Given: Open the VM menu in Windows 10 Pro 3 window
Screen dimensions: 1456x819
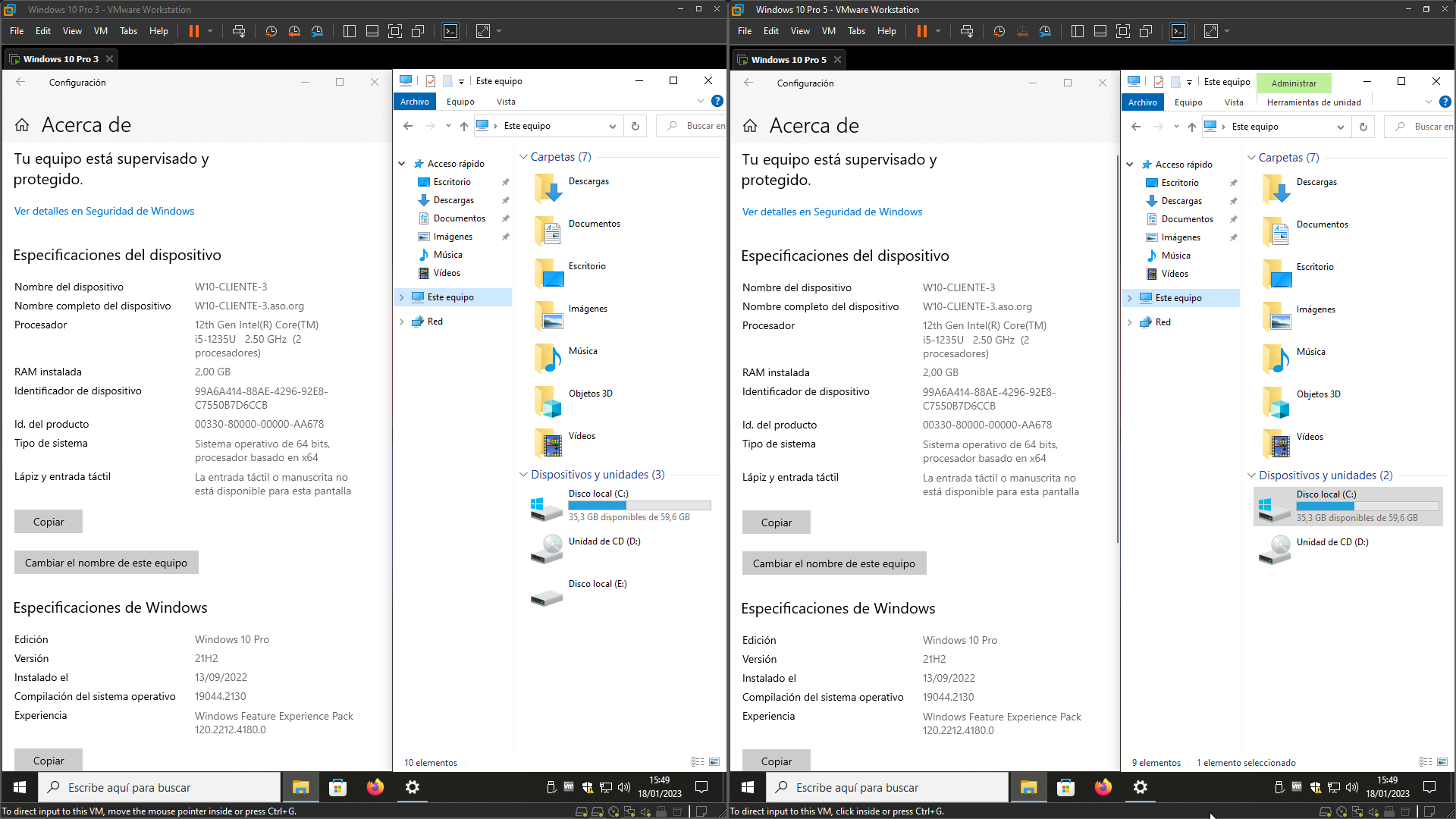Looking at the screenshot, I should 101,31.
